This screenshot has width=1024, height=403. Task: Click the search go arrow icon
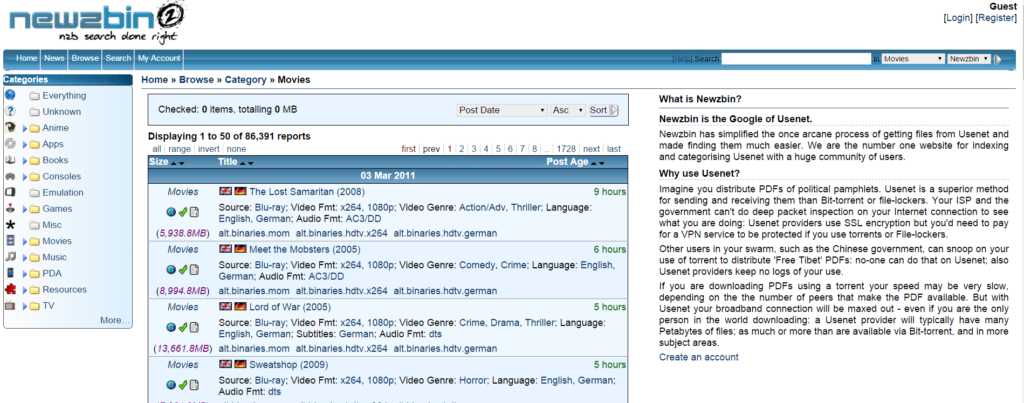coord(998,59)
